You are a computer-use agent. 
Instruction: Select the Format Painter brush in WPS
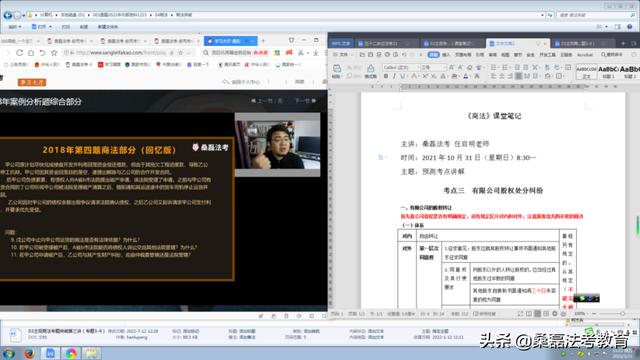click(371, 69)
